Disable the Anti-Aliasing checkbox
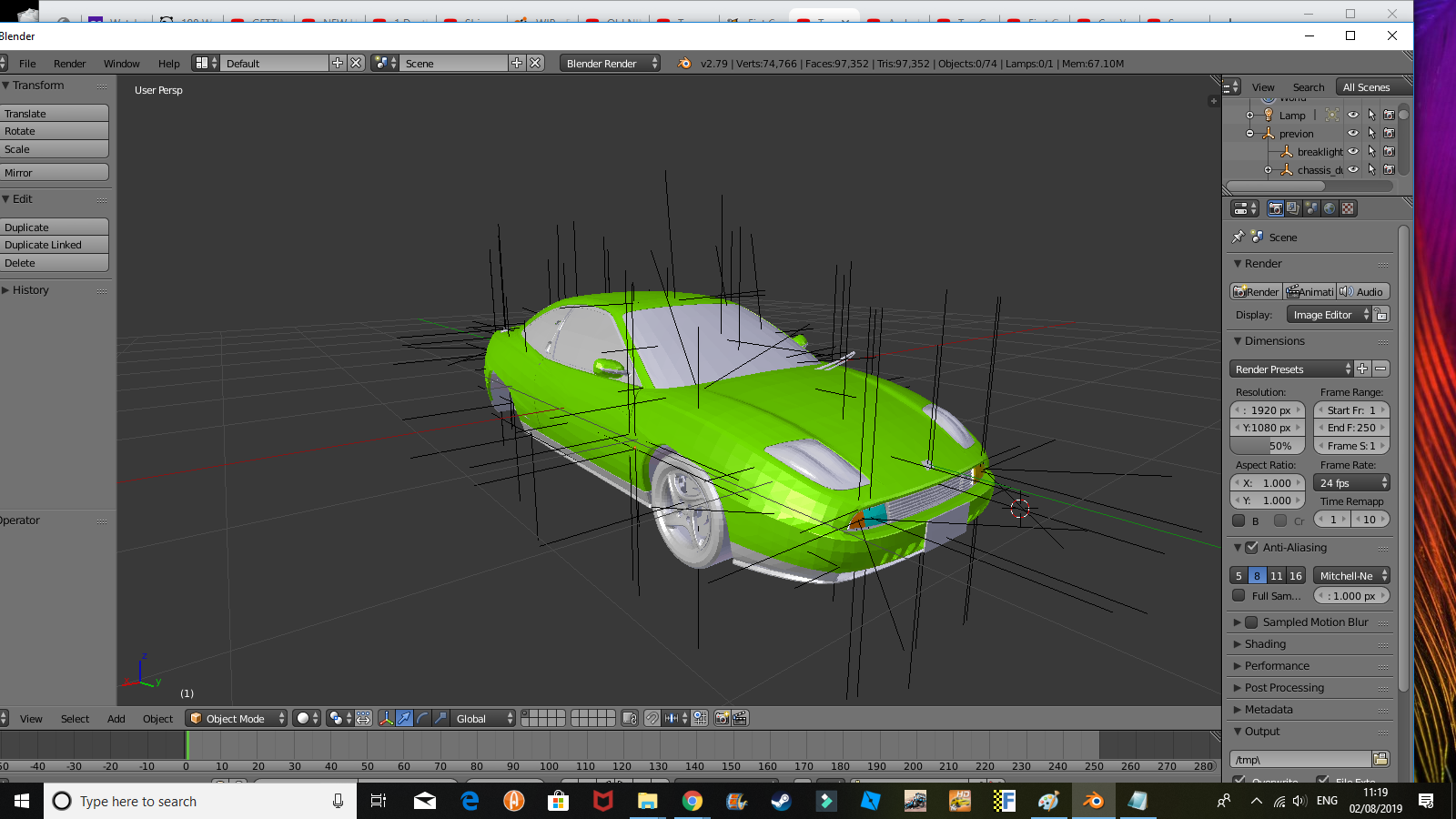Screen dimensions: 1456x819 coord(1251,548)
